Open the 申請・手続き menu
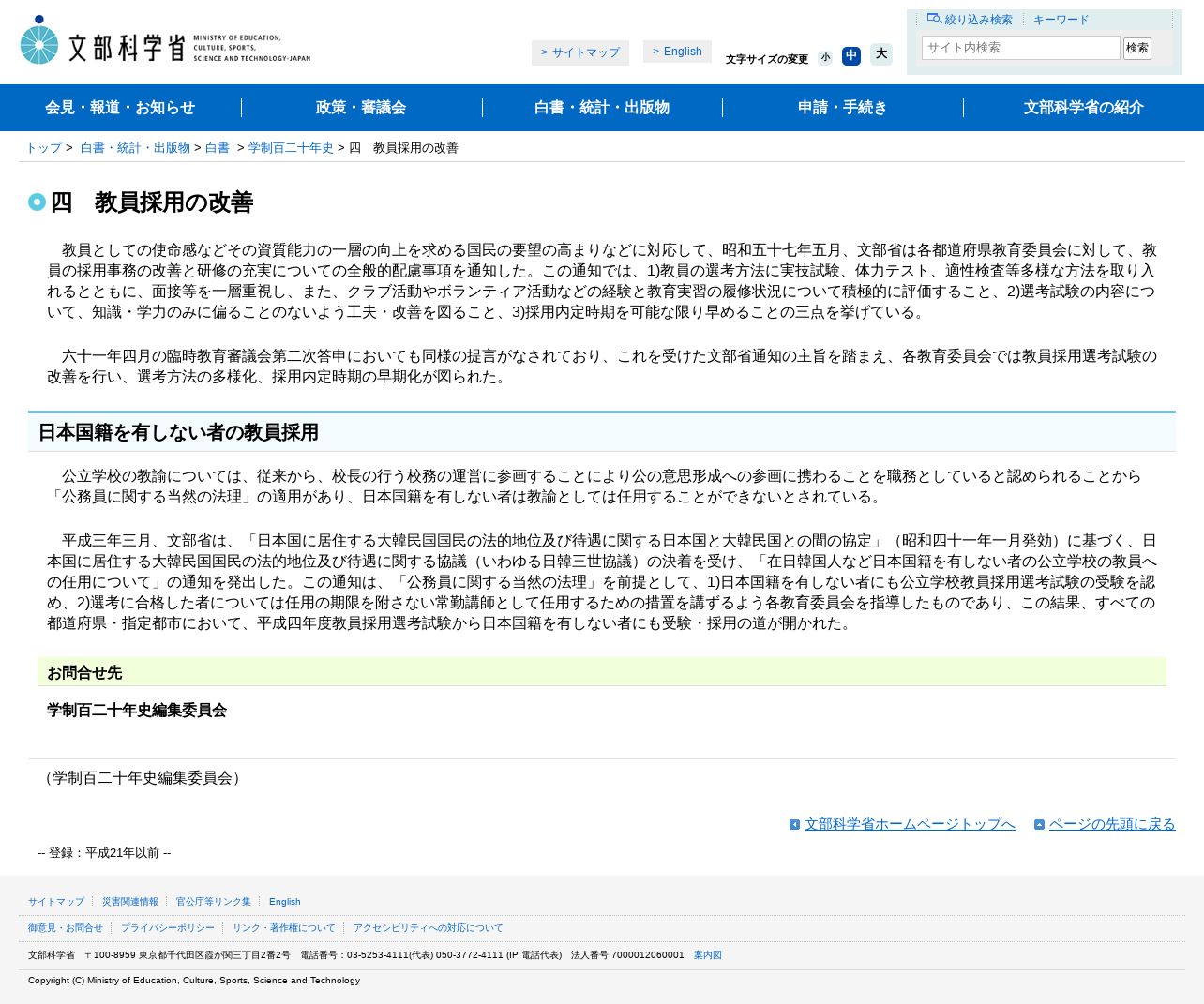Image resolution: width=1204 pixels, height=1004 pixels. pyautogui.click(x=842, y=108)
